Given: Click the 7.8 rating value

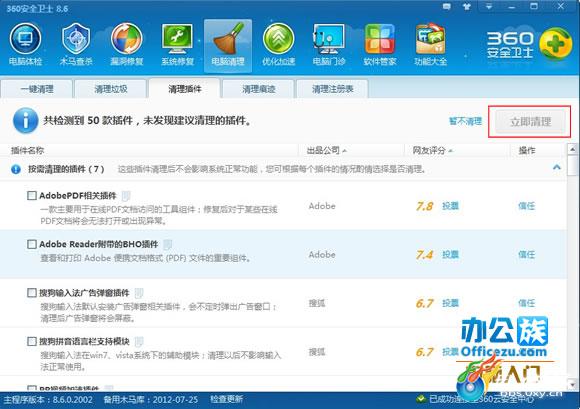Looking at the screenshot, I should (x=425, y=206).
